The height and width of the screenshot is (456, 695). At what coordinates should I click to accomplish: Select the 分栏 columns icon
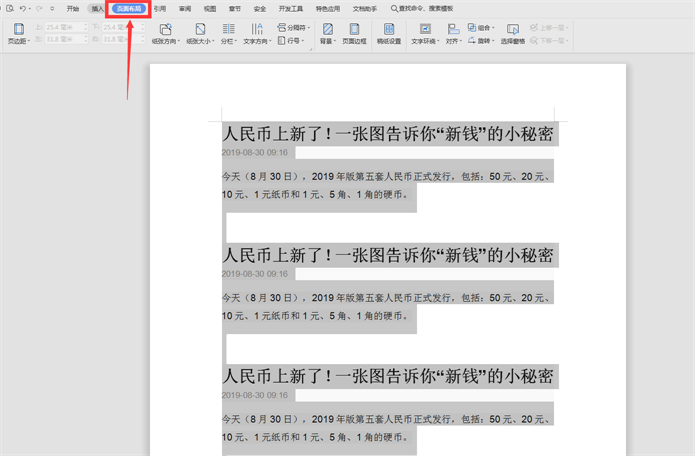point(227,30)
